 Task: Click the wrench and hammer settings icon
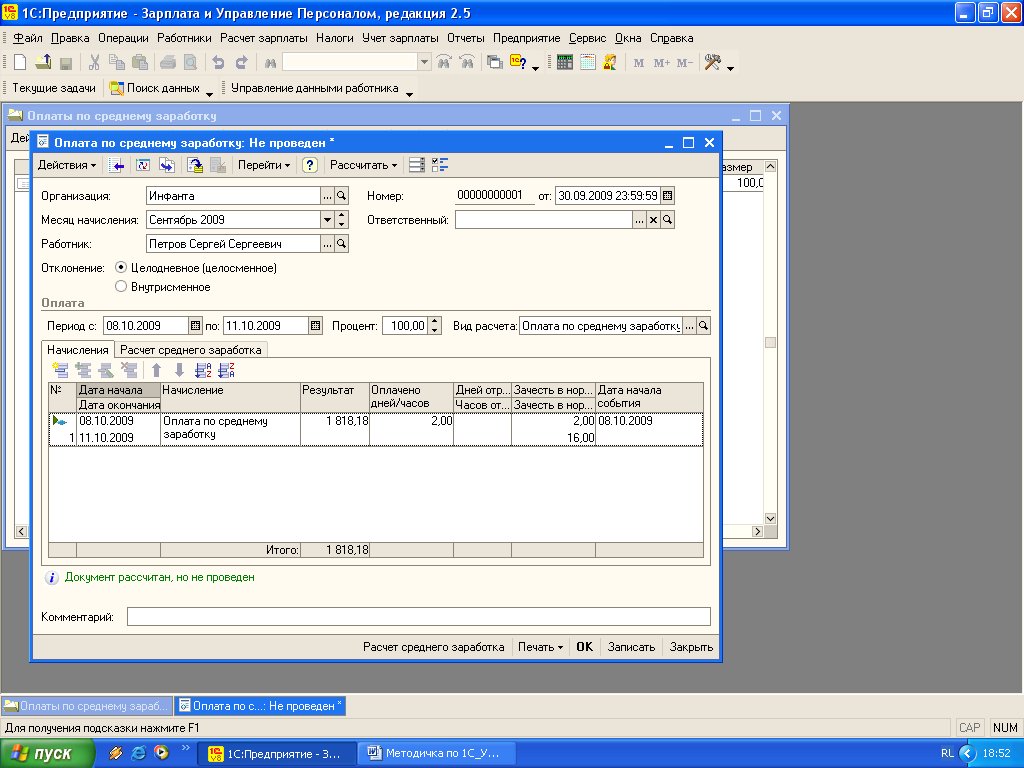pos(712,62)
